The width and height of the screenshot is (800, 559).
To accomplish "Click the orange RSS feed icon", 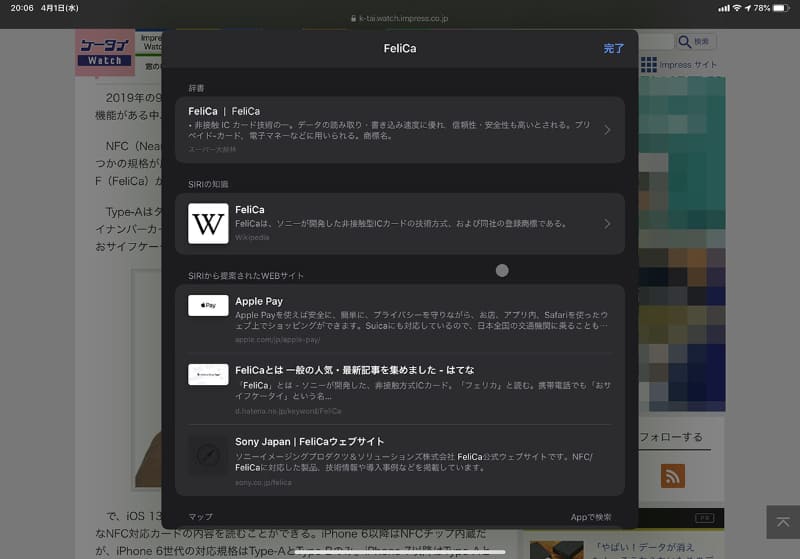I will click(673, 476).
